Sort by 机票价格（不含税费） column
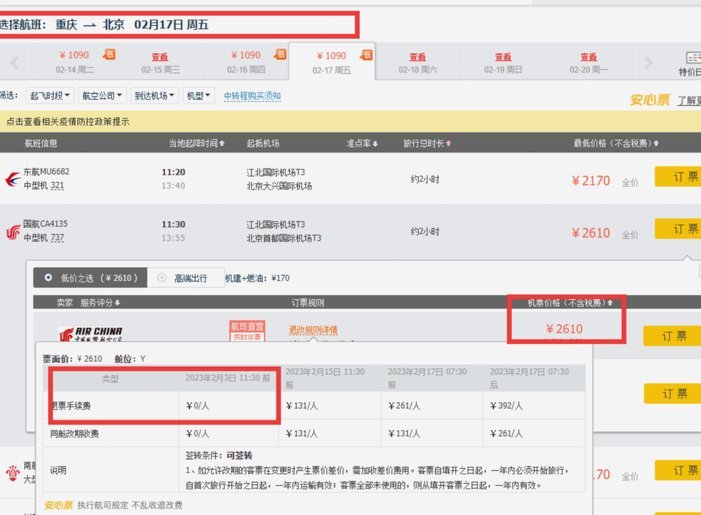This screenshot has width=701, height=515. [x=570, y=303]
